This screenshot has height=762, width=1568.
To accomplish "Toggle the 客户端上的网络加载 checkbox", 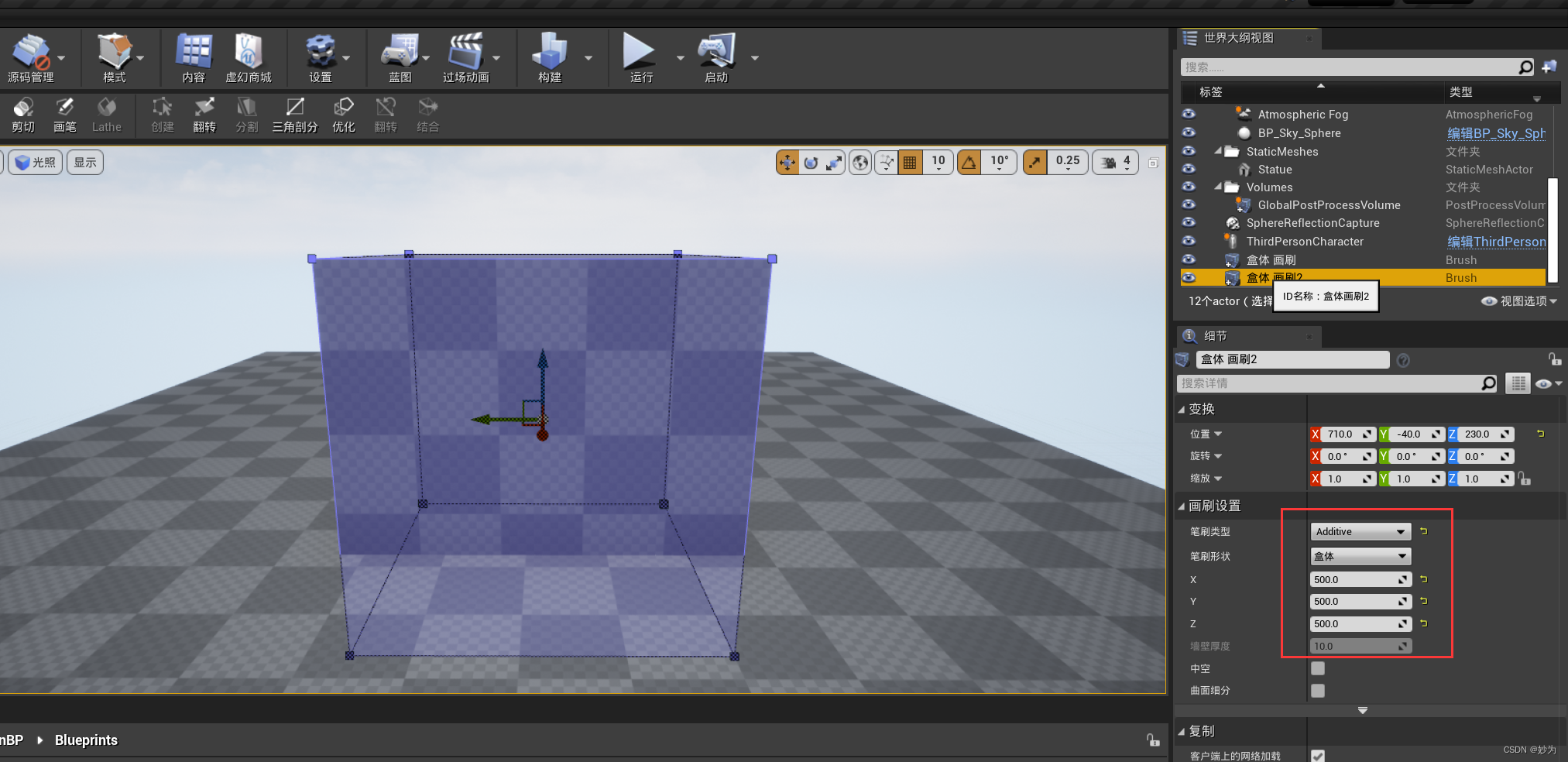I will point(1318,756).
